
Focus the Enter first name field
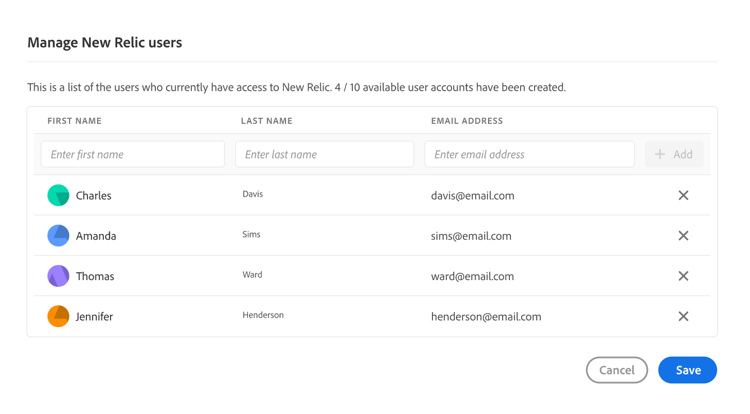[x=133, y=154]
